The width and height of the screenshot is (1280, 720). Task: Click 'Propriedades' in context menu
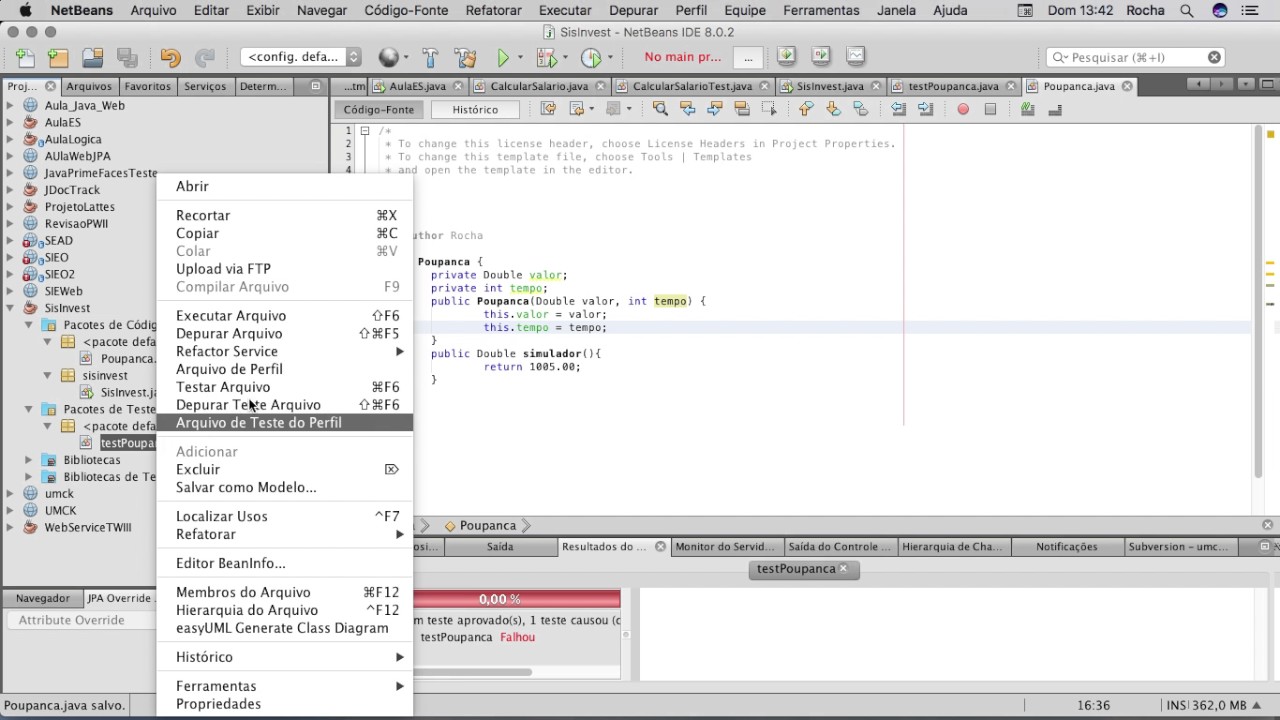[285, 704]
